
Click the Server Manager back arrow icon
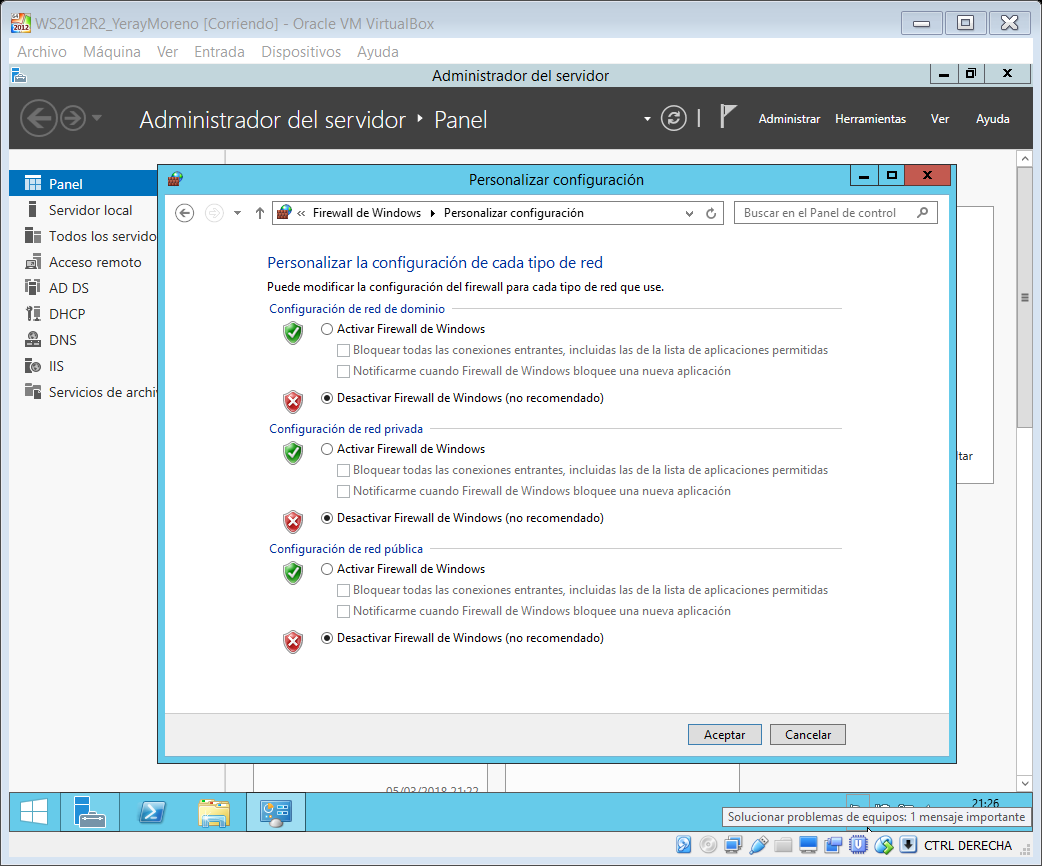click(x=39, y=118)
